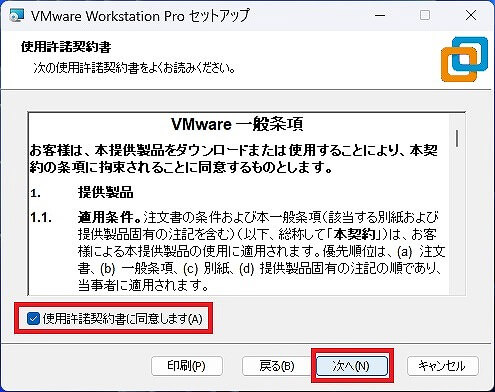Image resolution: width=495 pixels, height=392 pixels.
Task: Click the text 当事者に適用されます。
Action: click(x=143, y=285)
